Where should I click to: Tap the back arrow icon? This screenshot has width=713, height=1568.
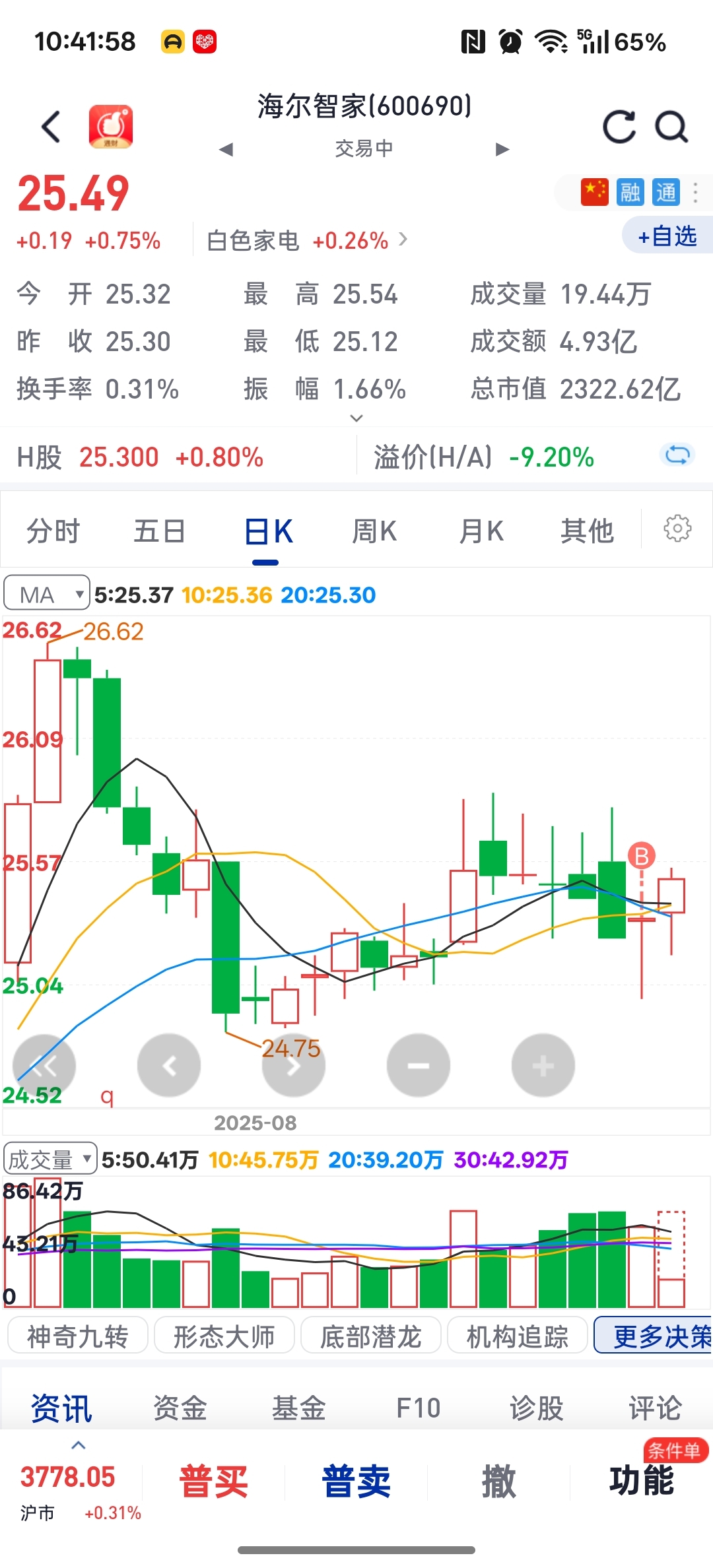click(x=51, y=127)
